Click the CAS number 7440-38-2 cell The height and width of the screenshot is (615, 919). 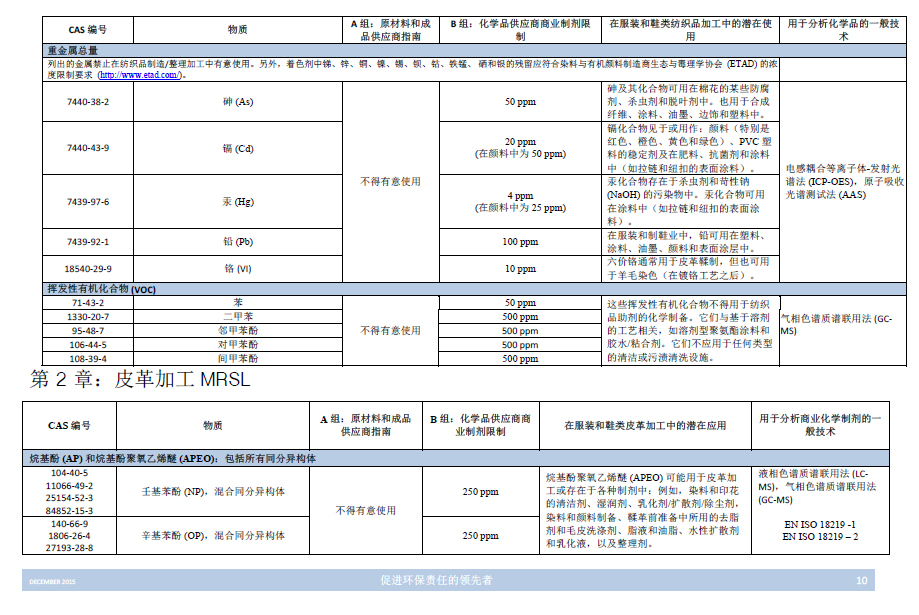[x=88, y=102]
